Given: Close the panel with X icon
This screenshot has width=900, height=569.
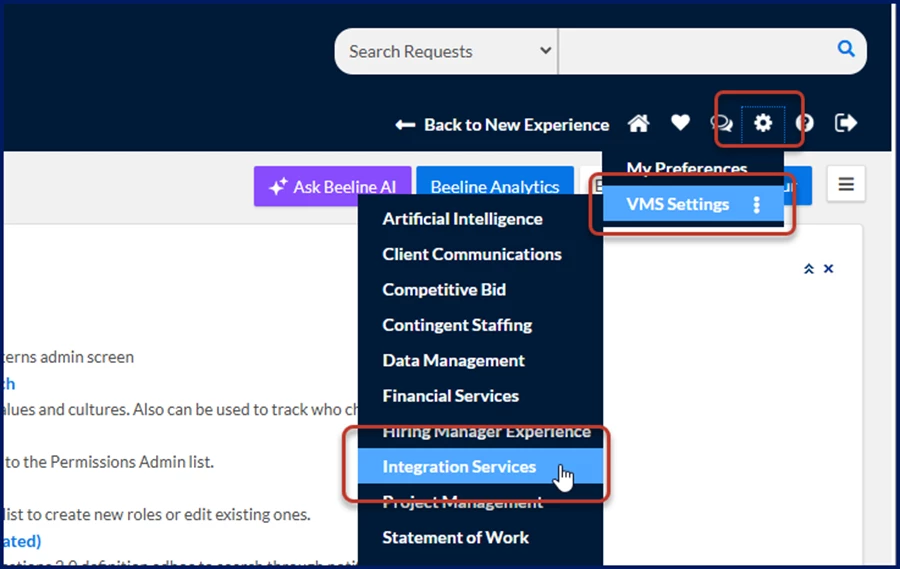Looking at the screenshot, I should pos(828,269).
